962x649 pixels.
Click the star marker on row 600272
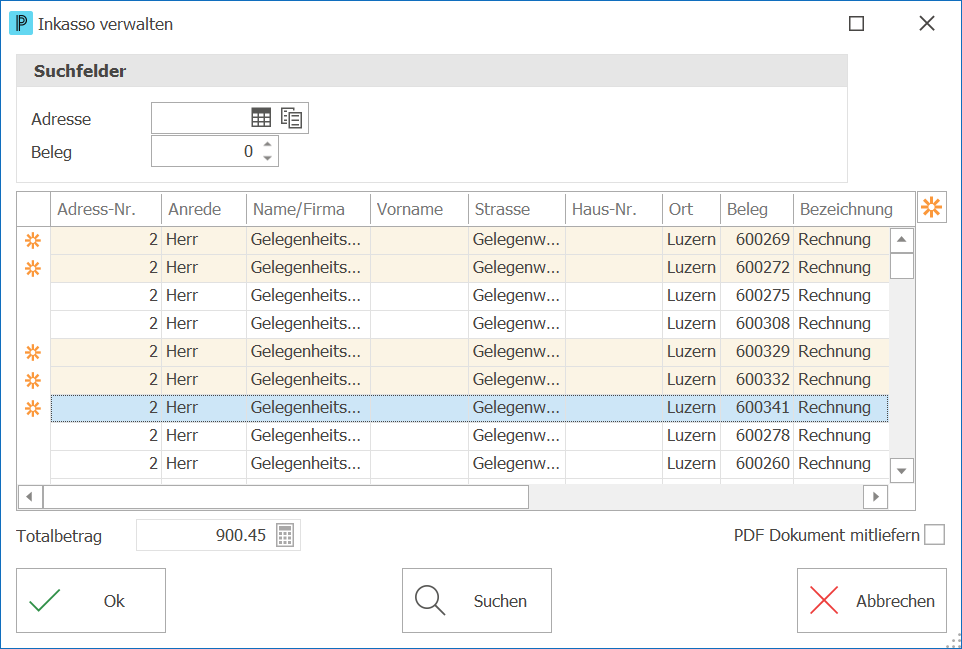pyautogui.click(x=33, y=268)
